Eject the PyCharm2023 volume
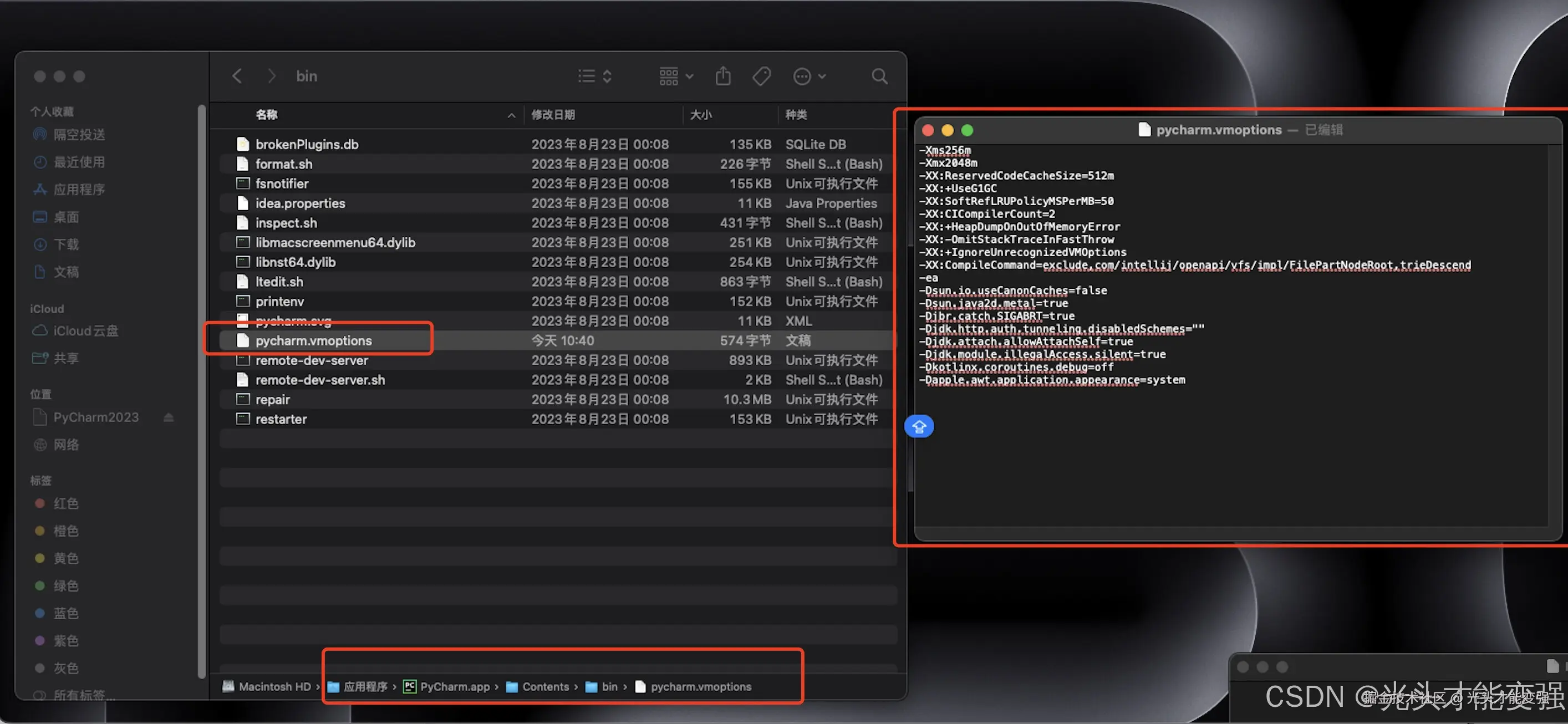Viewport: 1568px width, 724px height. 169,417
